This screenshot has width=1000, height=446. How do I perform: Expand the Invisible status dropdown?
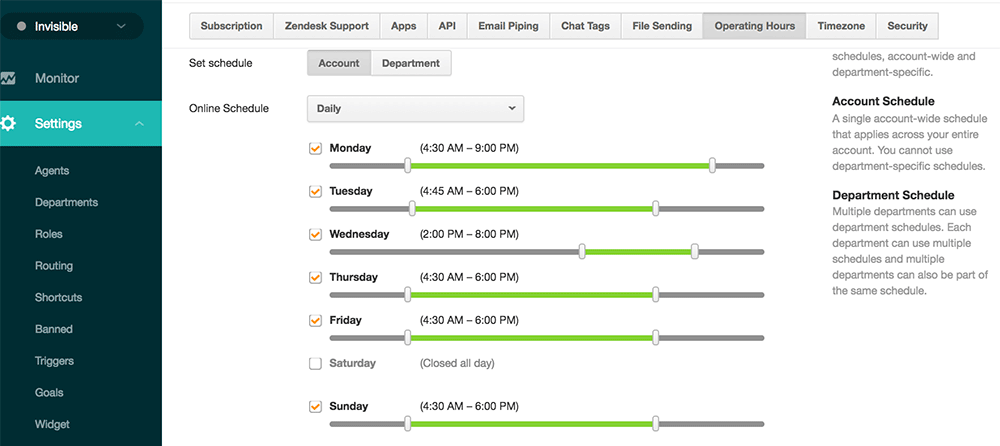point(121,27)
